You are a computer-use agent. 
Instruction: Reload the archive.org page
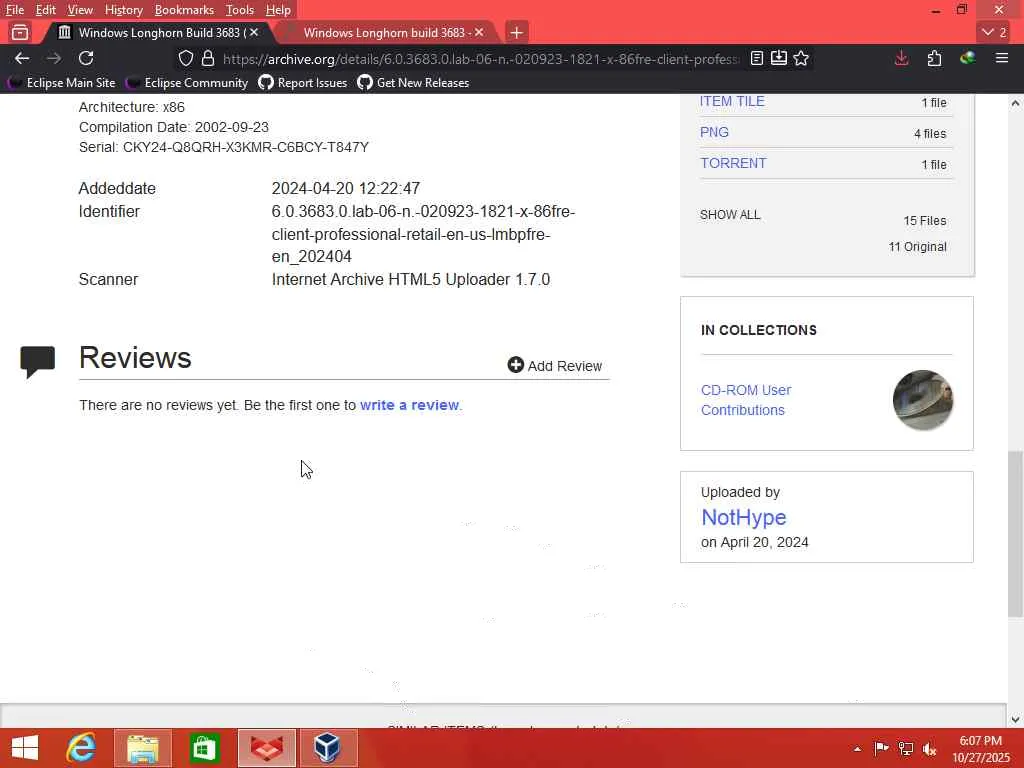click(x=86, y=59)
